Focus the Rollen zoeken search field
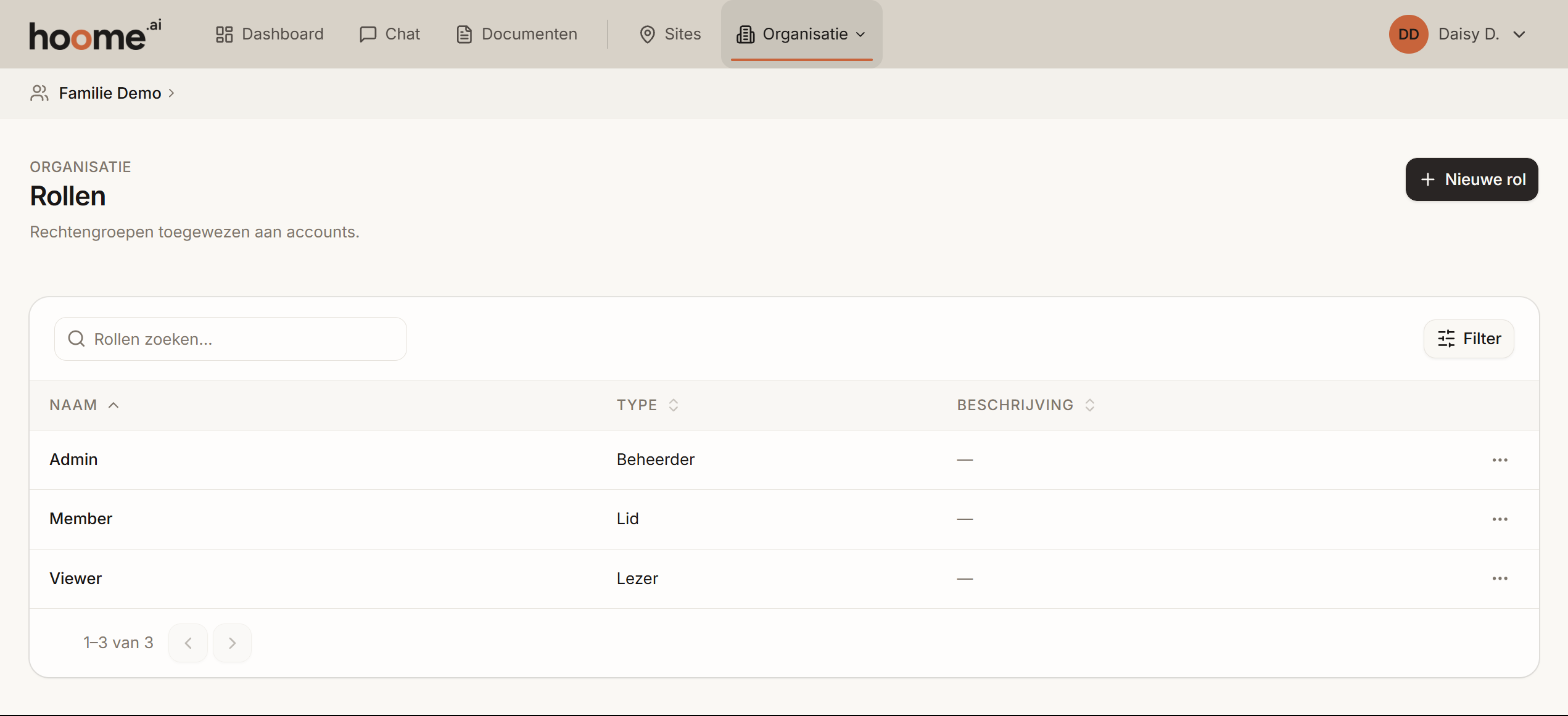Screen dimensions: 1568x716 coord(230,339)
